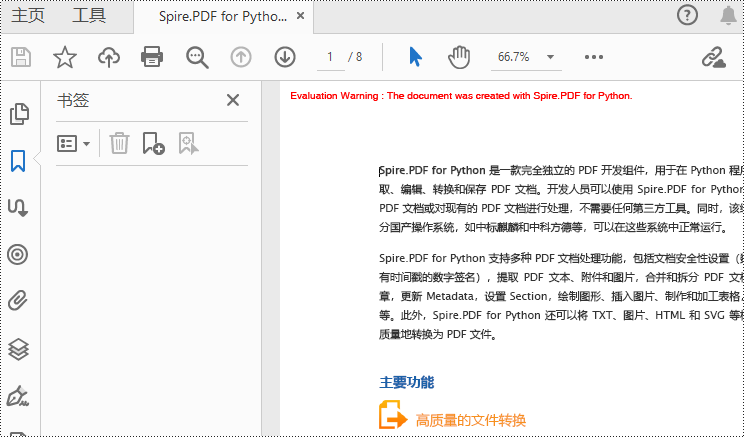Click the 66.7% zoom level field
This screenshot has width=744, height=437.
[x=514, y=57]
